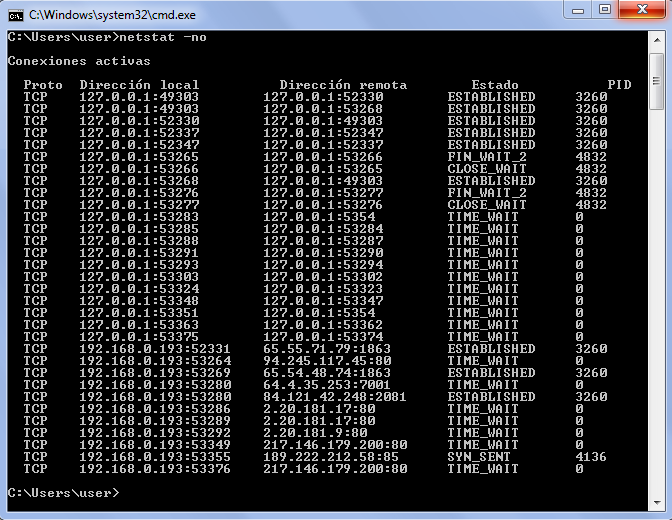Click the SYN_SENT state
672x520 pixels.
[x=479, y=457]
